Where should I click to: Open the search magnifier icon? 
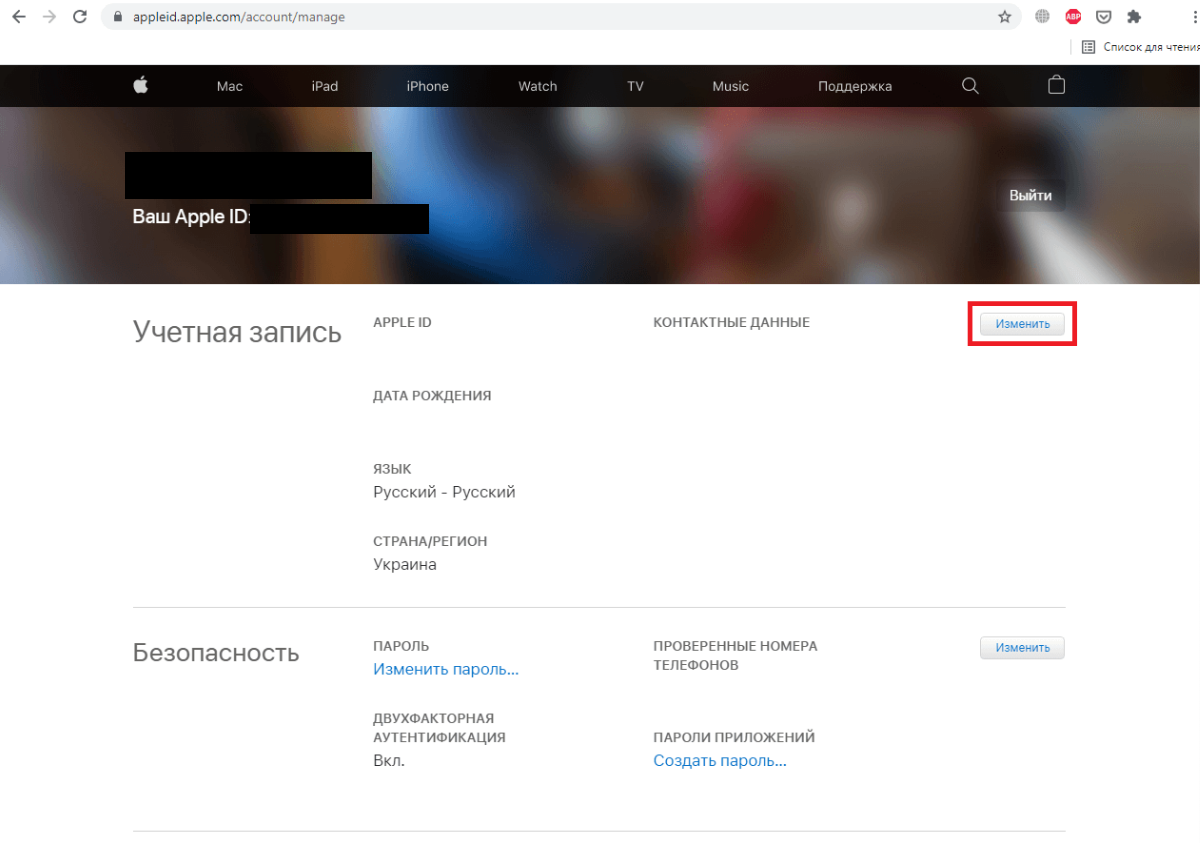[970, 86]
